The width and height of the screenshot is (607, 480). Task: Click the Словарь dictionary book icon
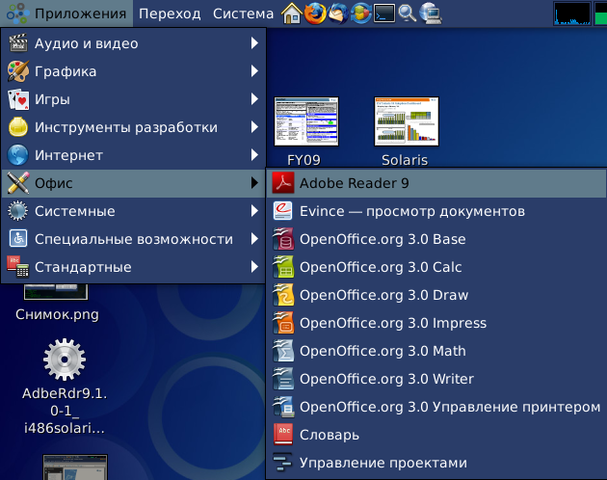(283, 435)
